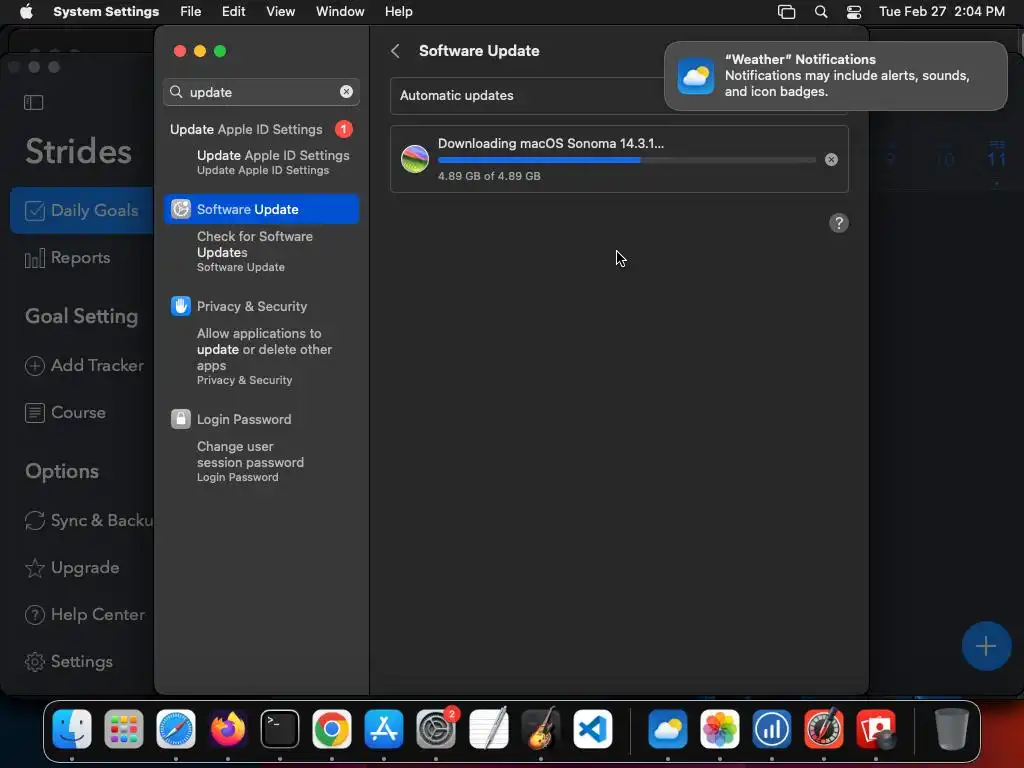Open Launchpad in the Dock
Viewport: 1024px width, 768px height.
123,729
